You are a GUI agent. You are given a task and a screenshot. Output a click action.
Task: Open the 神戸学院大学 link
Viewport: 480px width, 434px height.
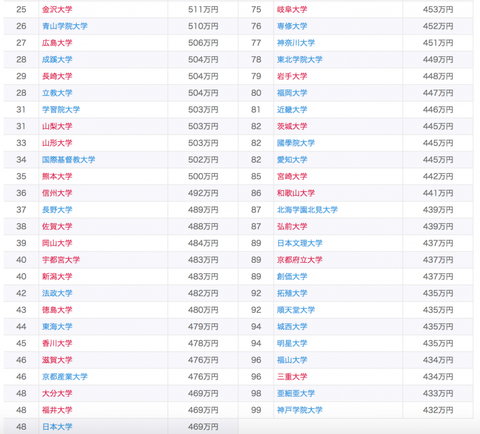300,410
